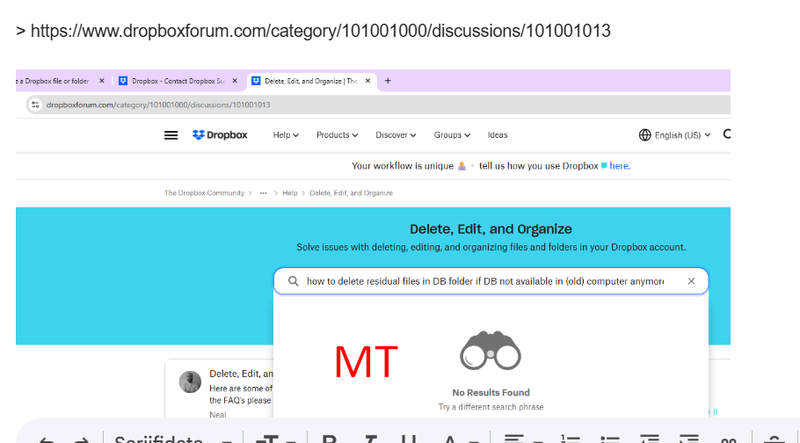Image resolution: width=800 pixels, height=443 pixels.
Task: Click the 'Neal' author name
Action: pos(217,414)
